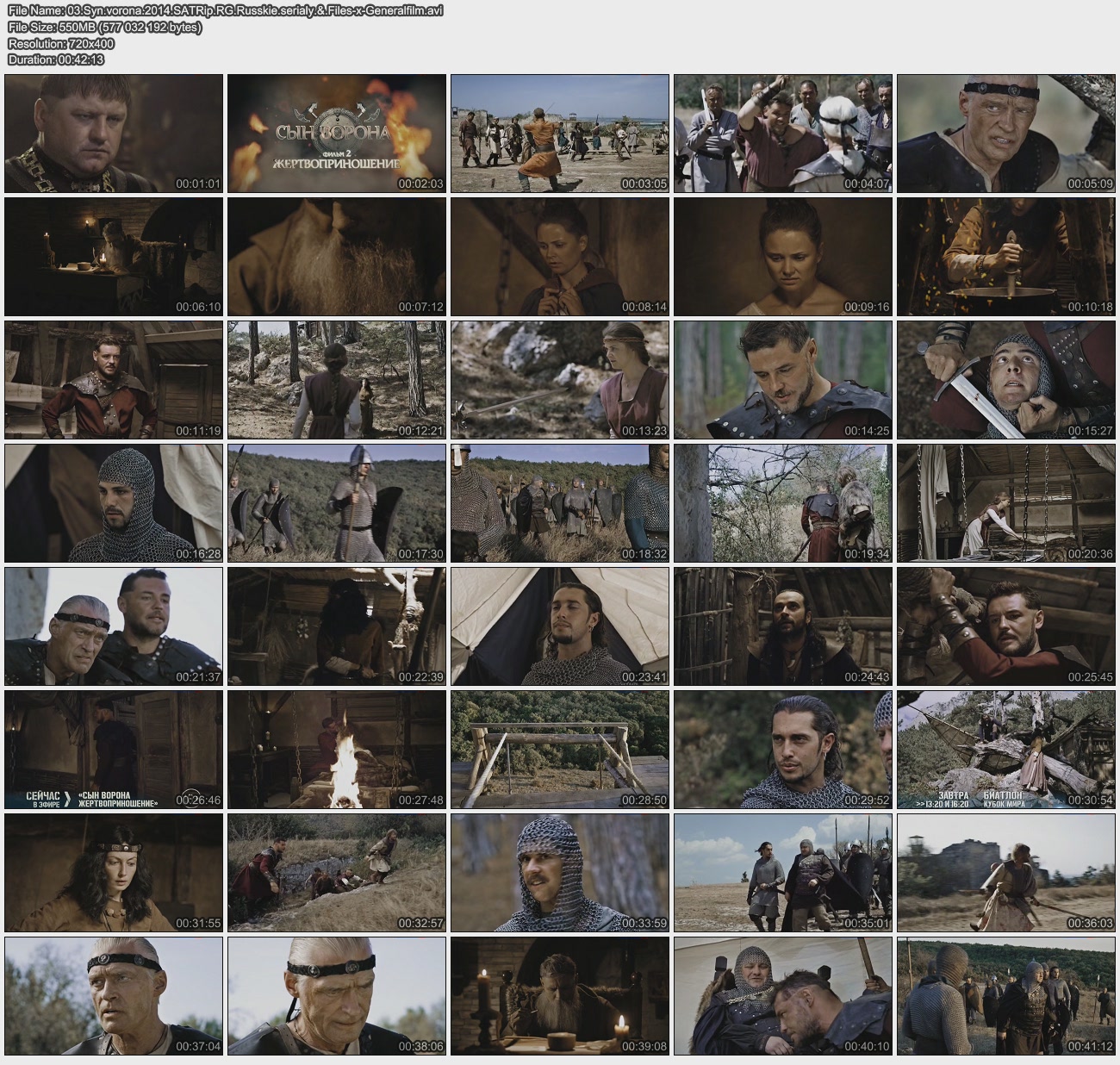Image resolution: width=1120 pixels, height=1065 pixels.
Task: Select the woman with headband at 00:31:55
Action: (114, 873)
